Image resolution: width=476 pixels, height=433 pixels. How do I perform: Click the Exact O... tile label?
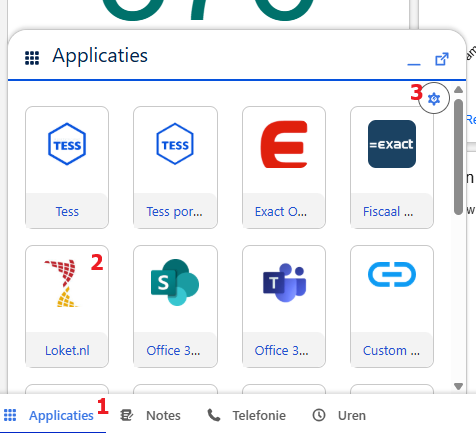click(x=281, y=211)
